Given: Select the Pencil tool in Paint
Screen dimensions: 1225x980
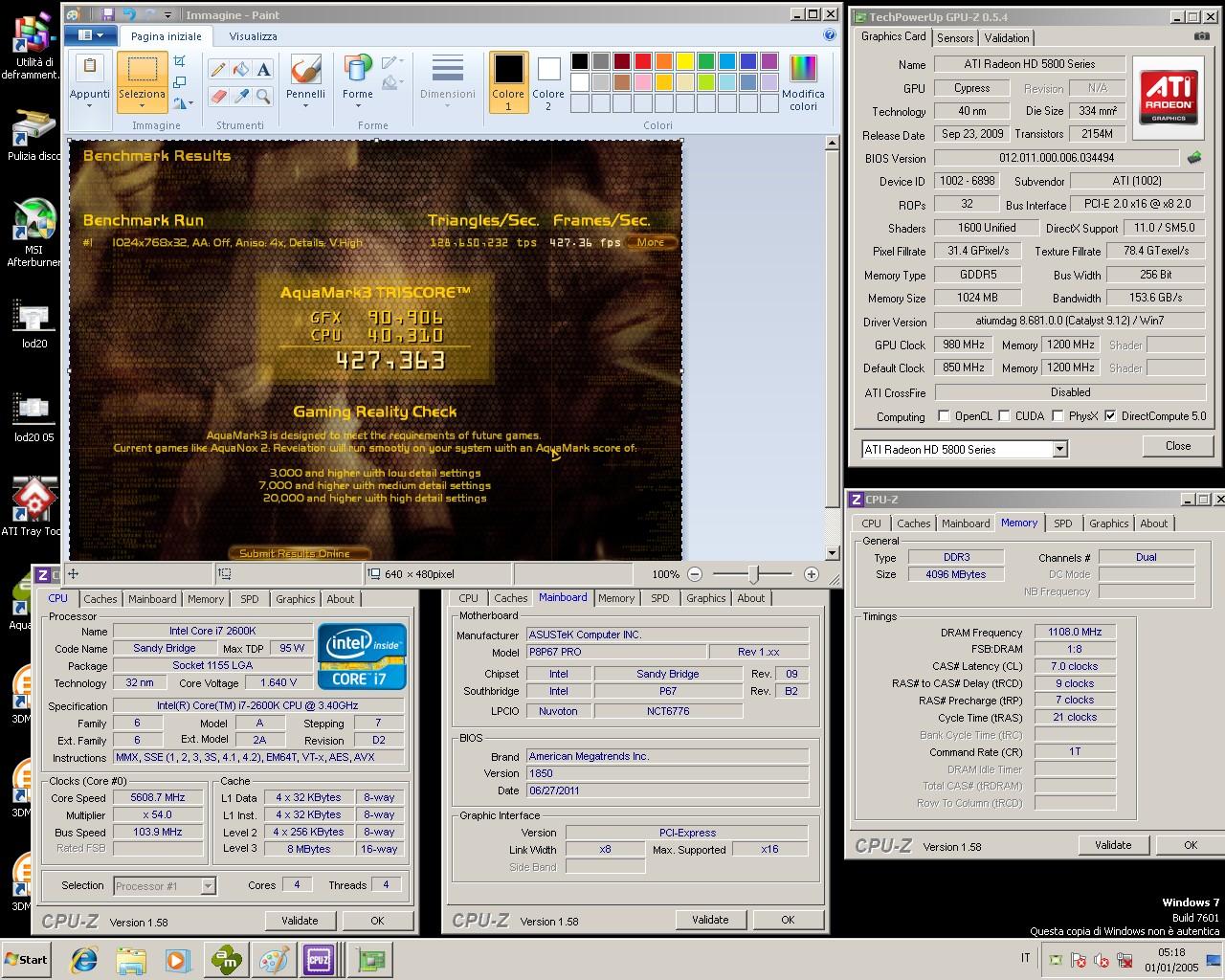Looking at the screenshot, I should click(x=218, y=70).
